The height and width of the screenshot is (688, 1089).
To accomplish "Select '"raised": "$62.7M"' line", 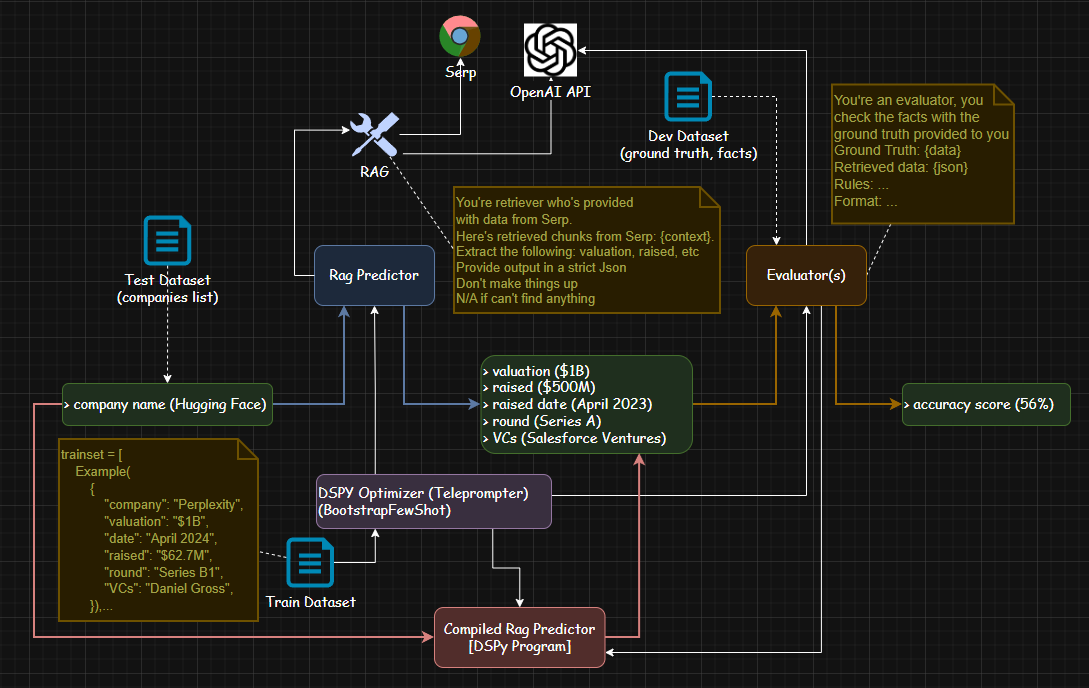I will tap(158, 555).
